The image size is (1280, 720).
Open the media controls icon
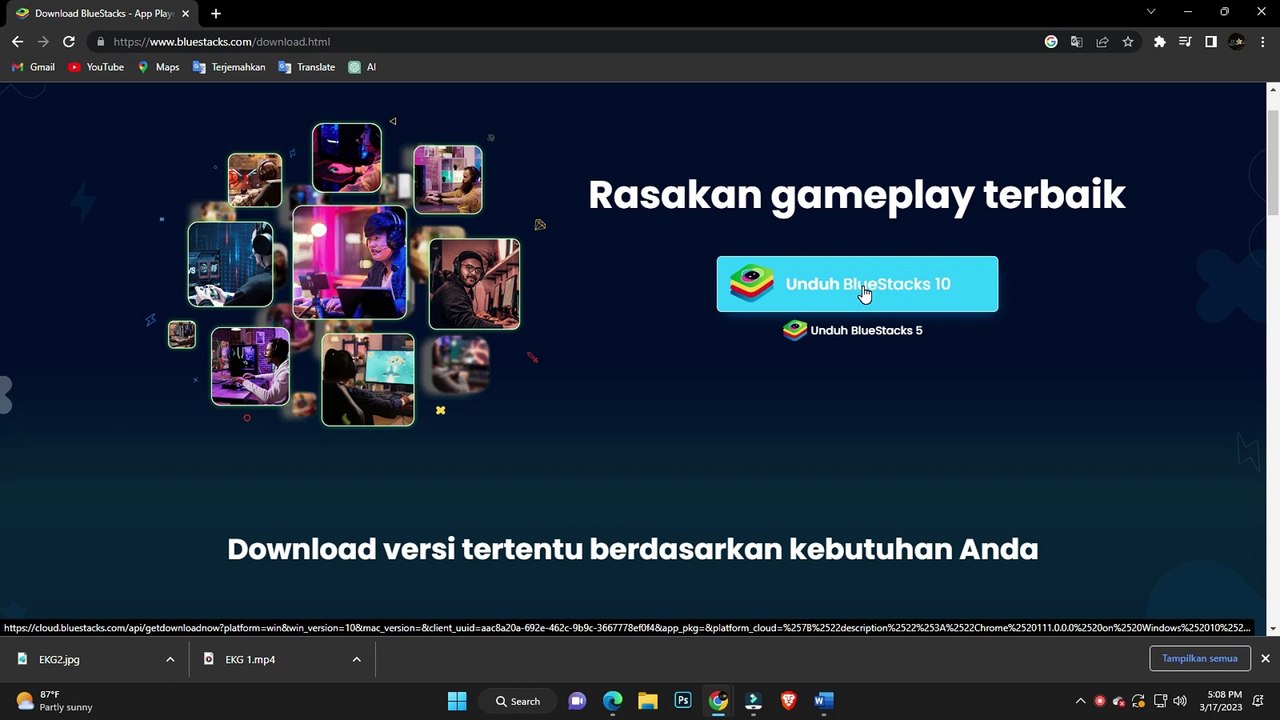click(1185, 42)
